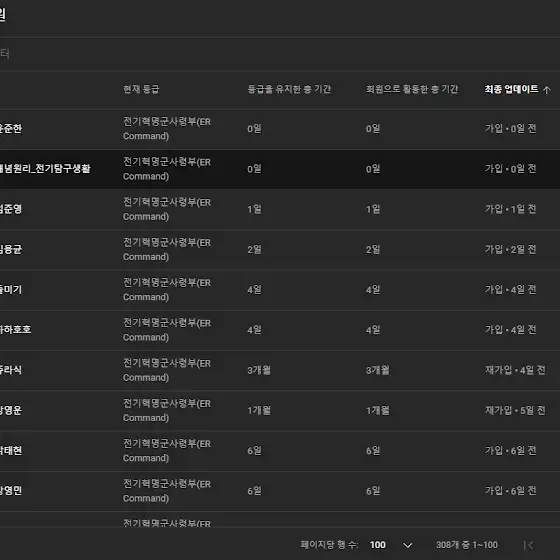Viewport: 560px width, 560px height.
Task: Select the 308개 중 1~100 pagination text
Action: click(x=467, y=545)
